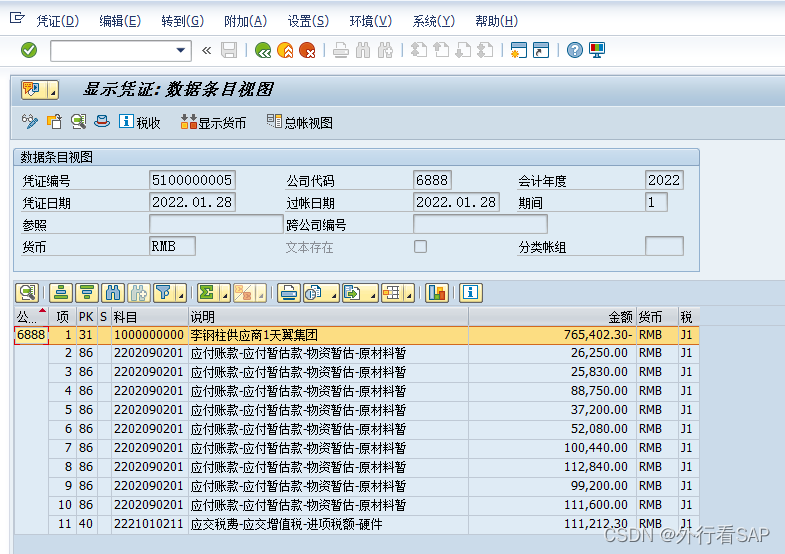Click the orange Exit icon
The image size is (785, 554).
tap(285, 50)
